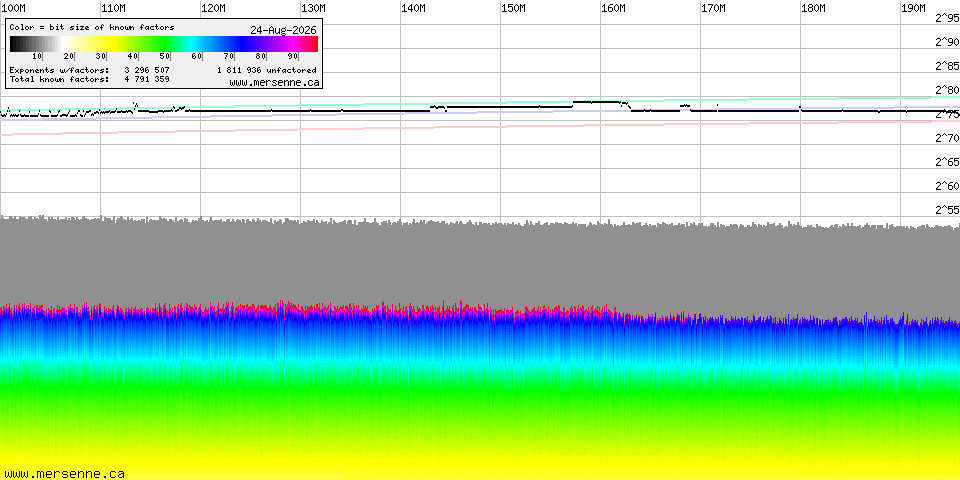
Task: Click the "1 811 936 unfactored" text
Action: 267,70
